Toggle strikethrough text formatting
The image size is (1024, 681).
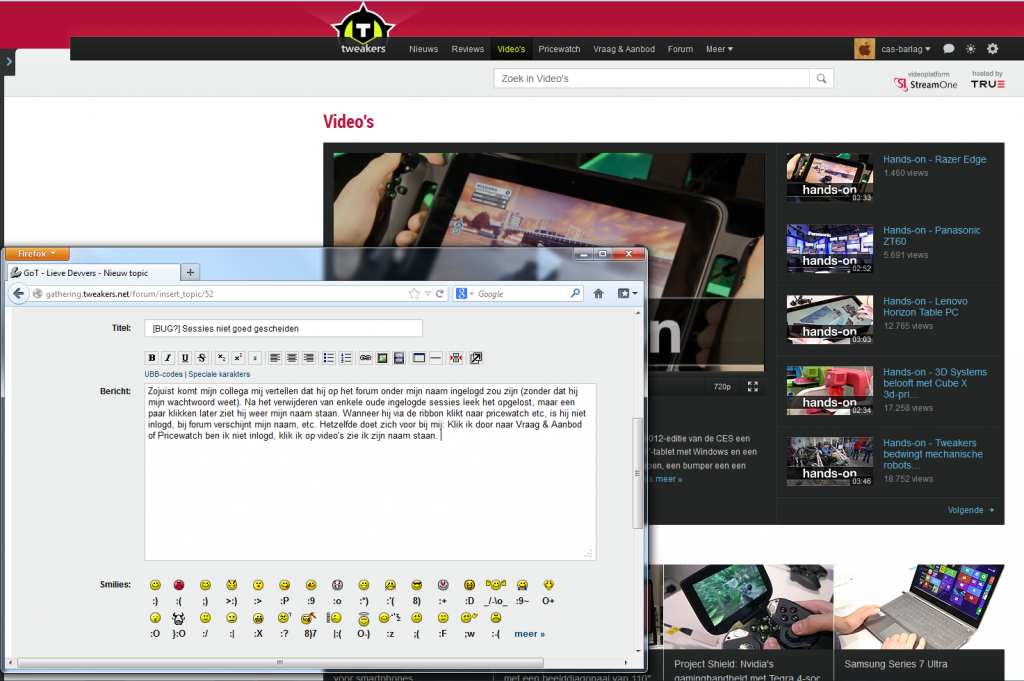[x=201, y=358]
